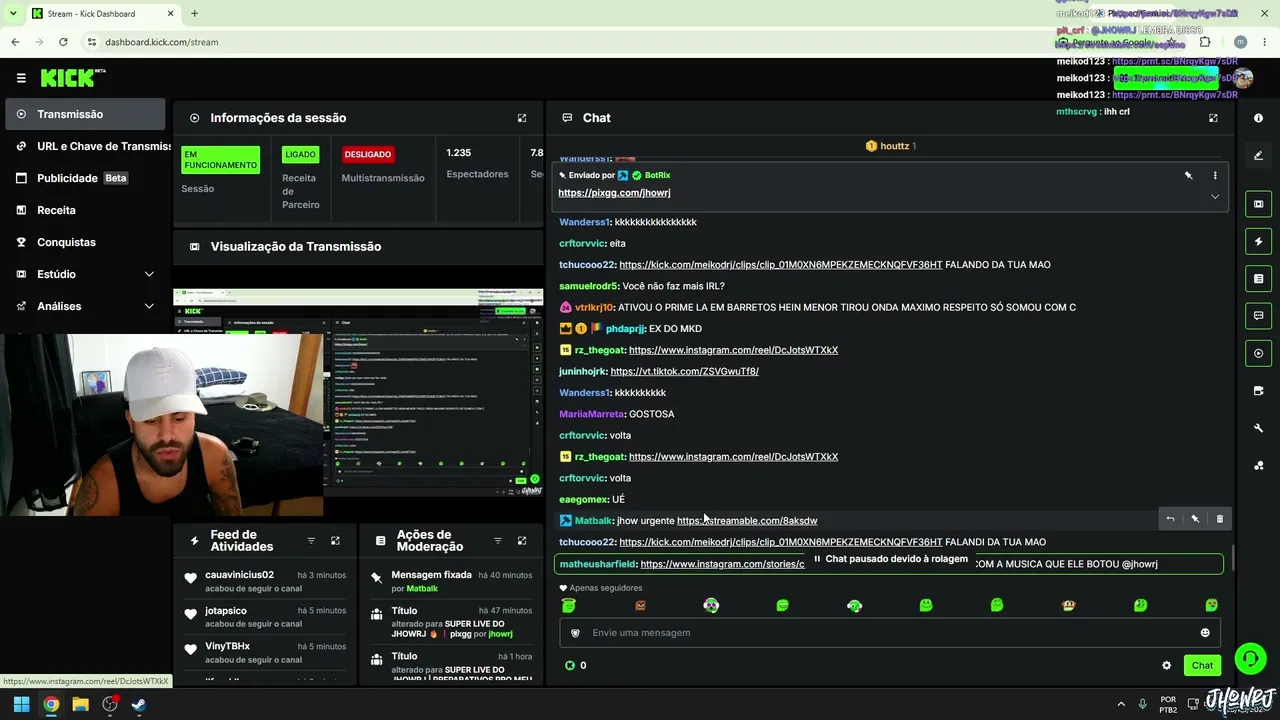The height and width of the screenshot is (720, 1280).
Task: Open Steam from the taskbar
Action: (139, 704)
